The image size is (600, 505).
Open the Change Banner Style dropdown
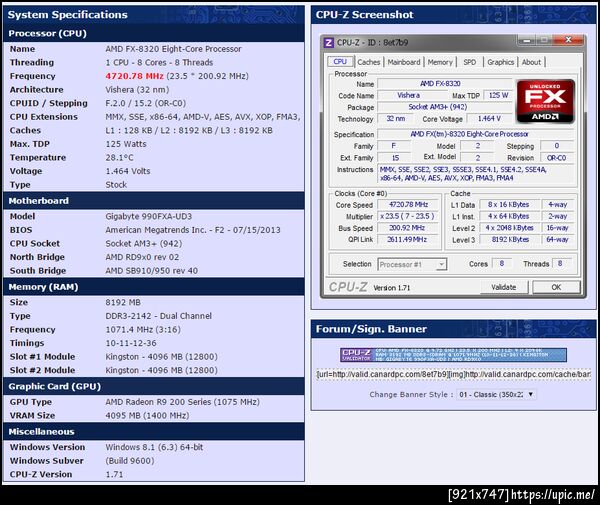[496, 394]
